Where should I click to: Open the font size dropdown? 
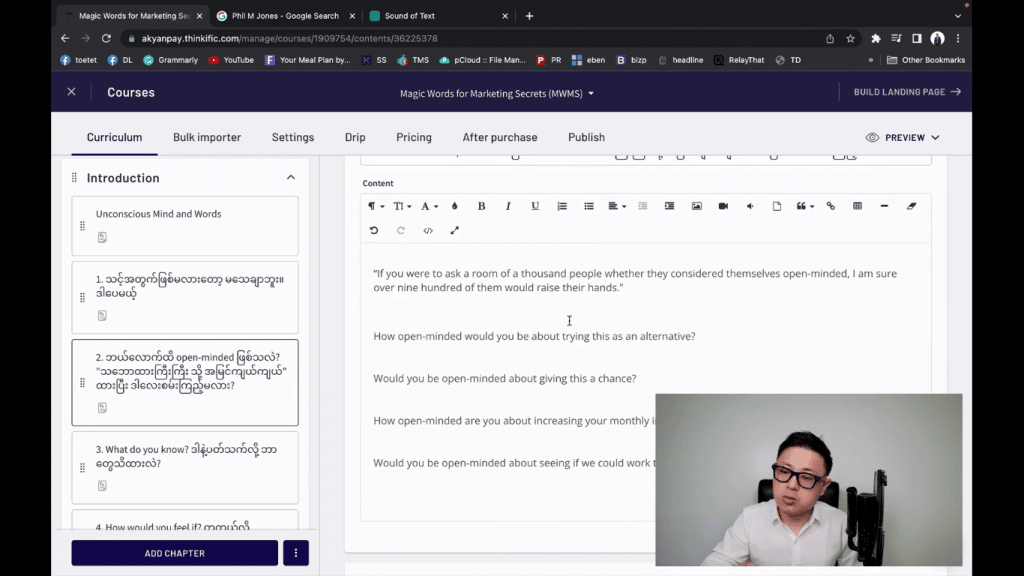point(402,206)
